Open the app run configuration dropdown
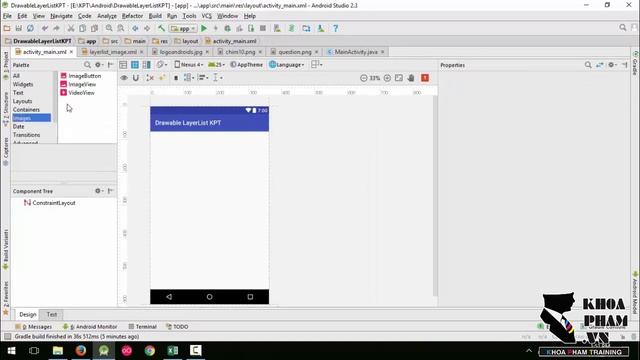The width and height of the screenshot is (640, 360). tap(184, 29)
